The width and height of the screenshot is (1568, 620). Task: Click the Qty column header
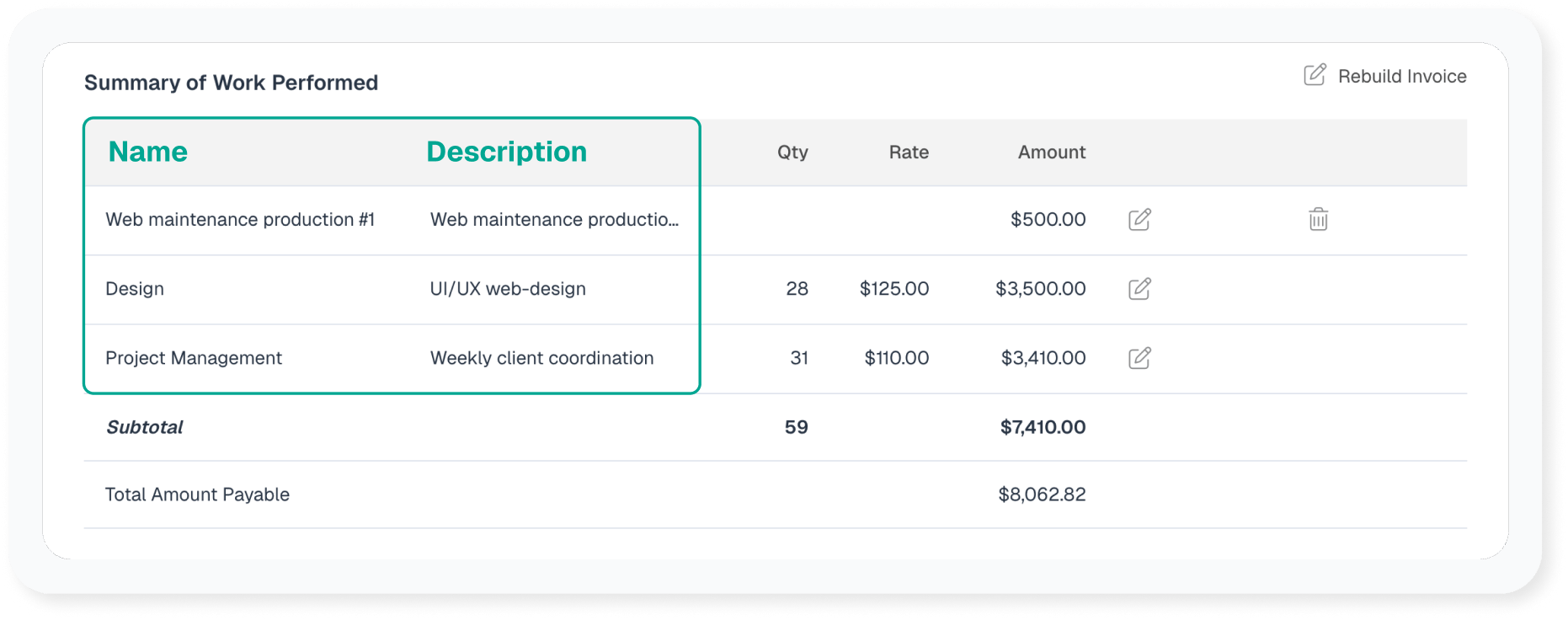tap(792, 152)
